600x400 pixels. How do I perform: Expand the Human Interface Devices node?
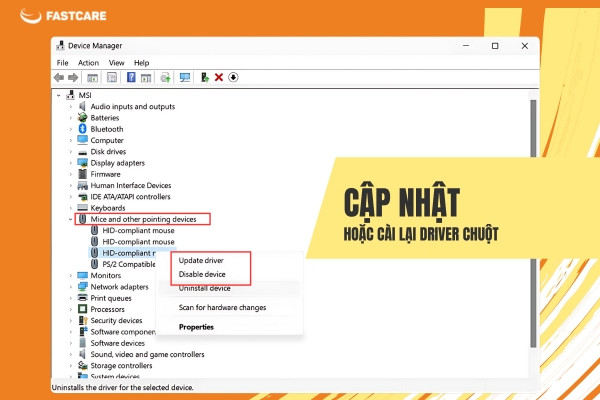pos(70,186)
